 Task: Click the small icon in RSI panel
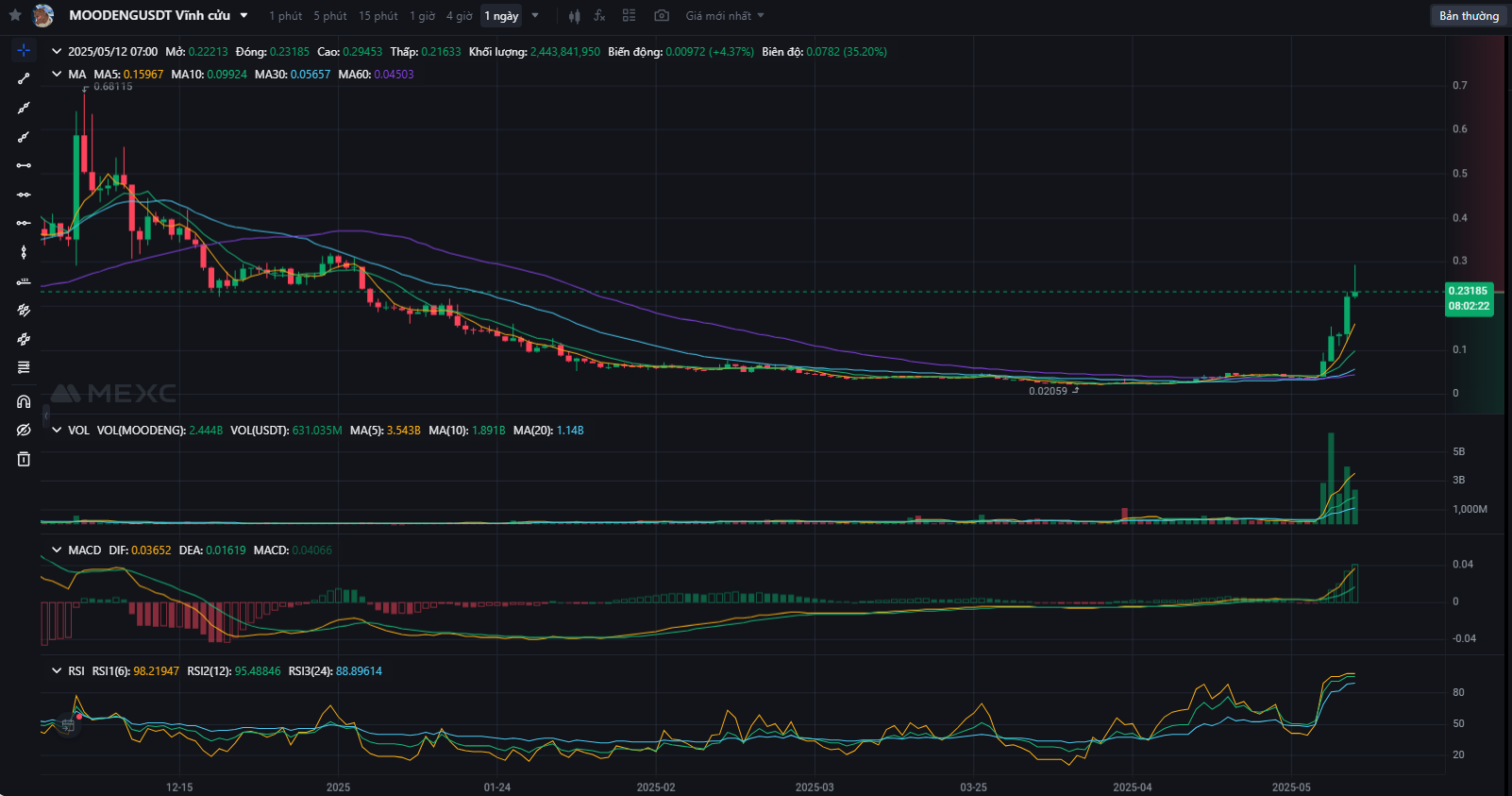[68, 725]
